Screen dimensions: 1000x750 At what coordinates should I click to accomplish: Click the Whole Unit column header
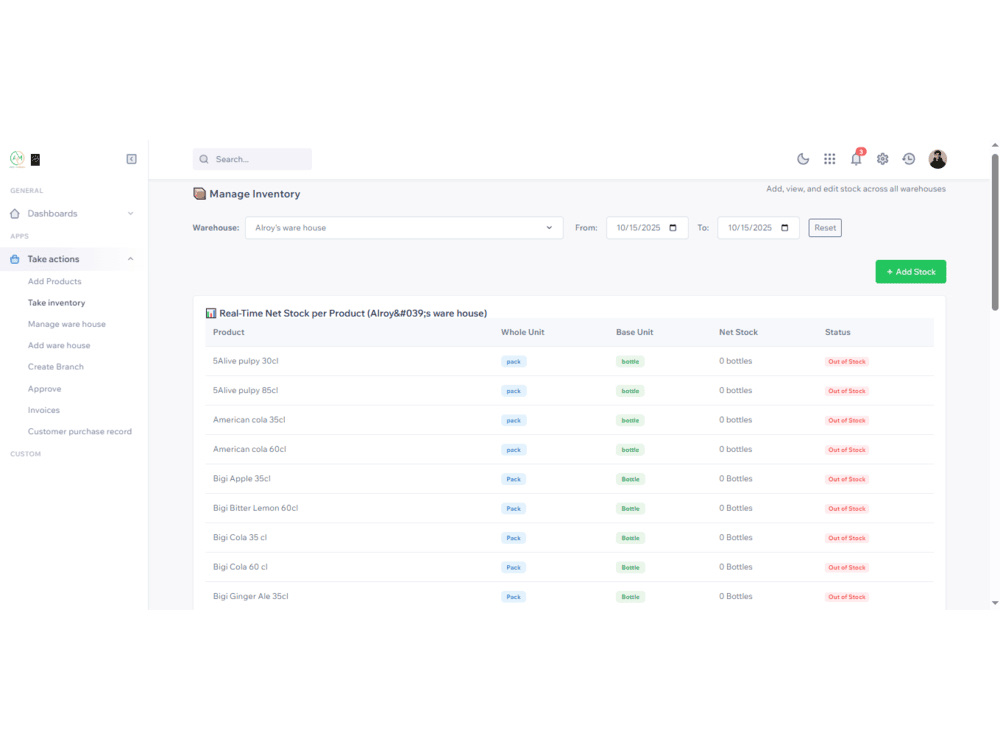(522, 332)
